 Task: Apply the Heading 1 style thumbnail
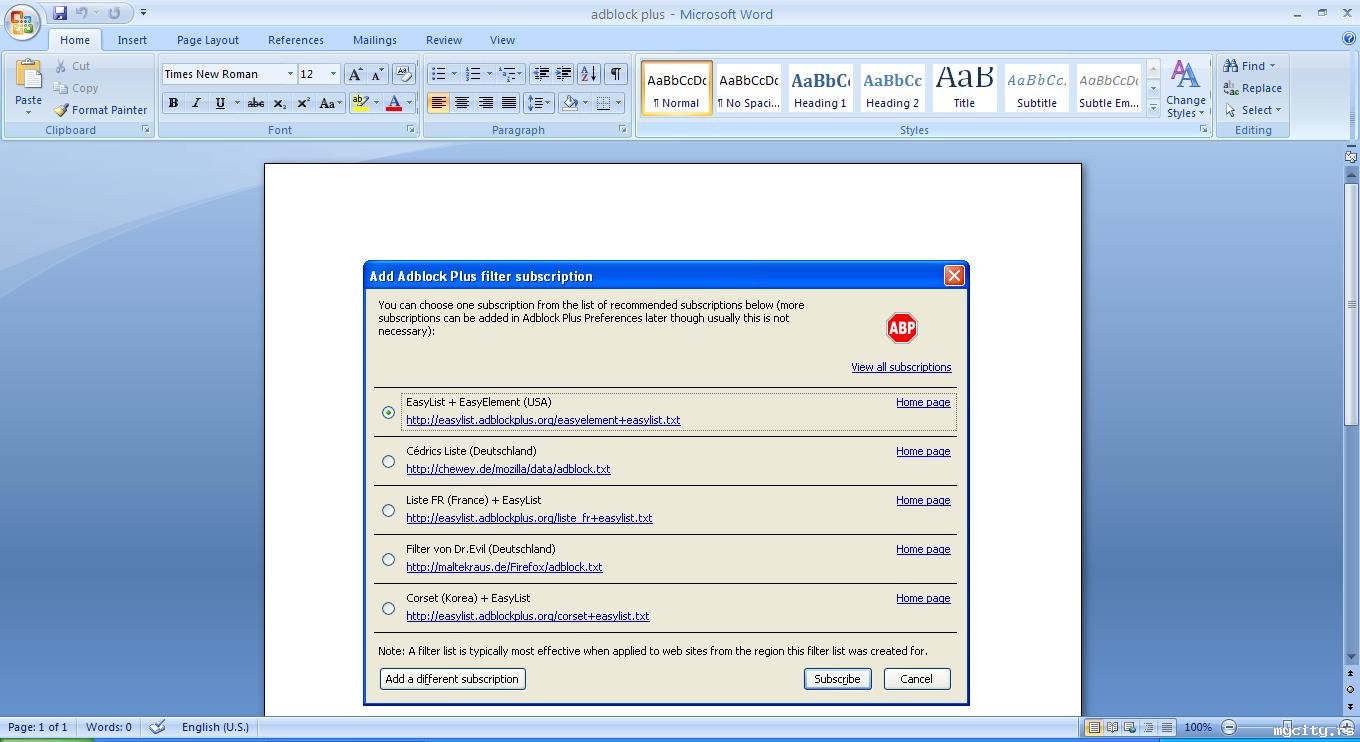(820, 88)
